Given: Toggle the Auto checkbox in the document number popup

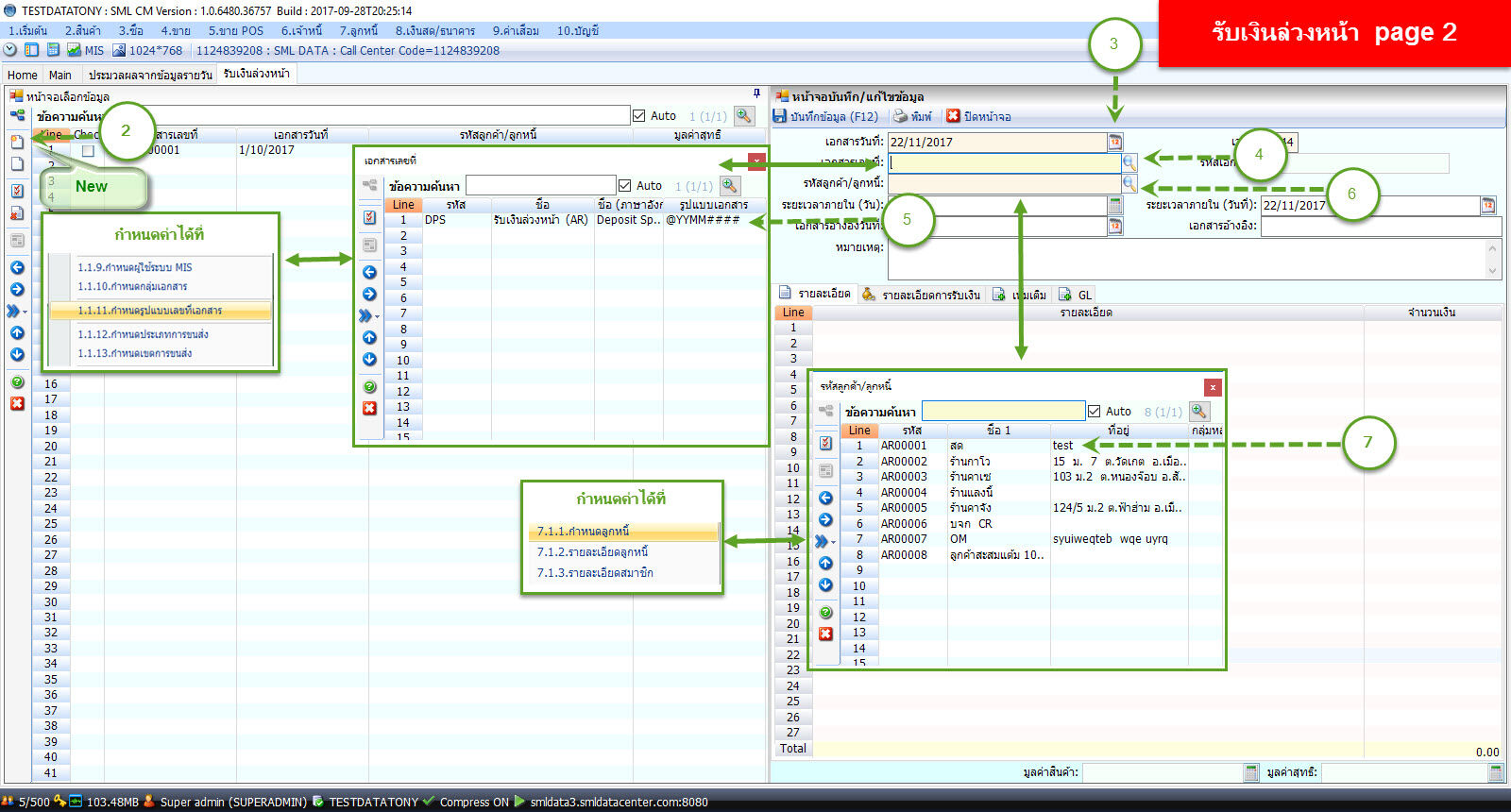Looking at the screenshot, I should [624, 185].
